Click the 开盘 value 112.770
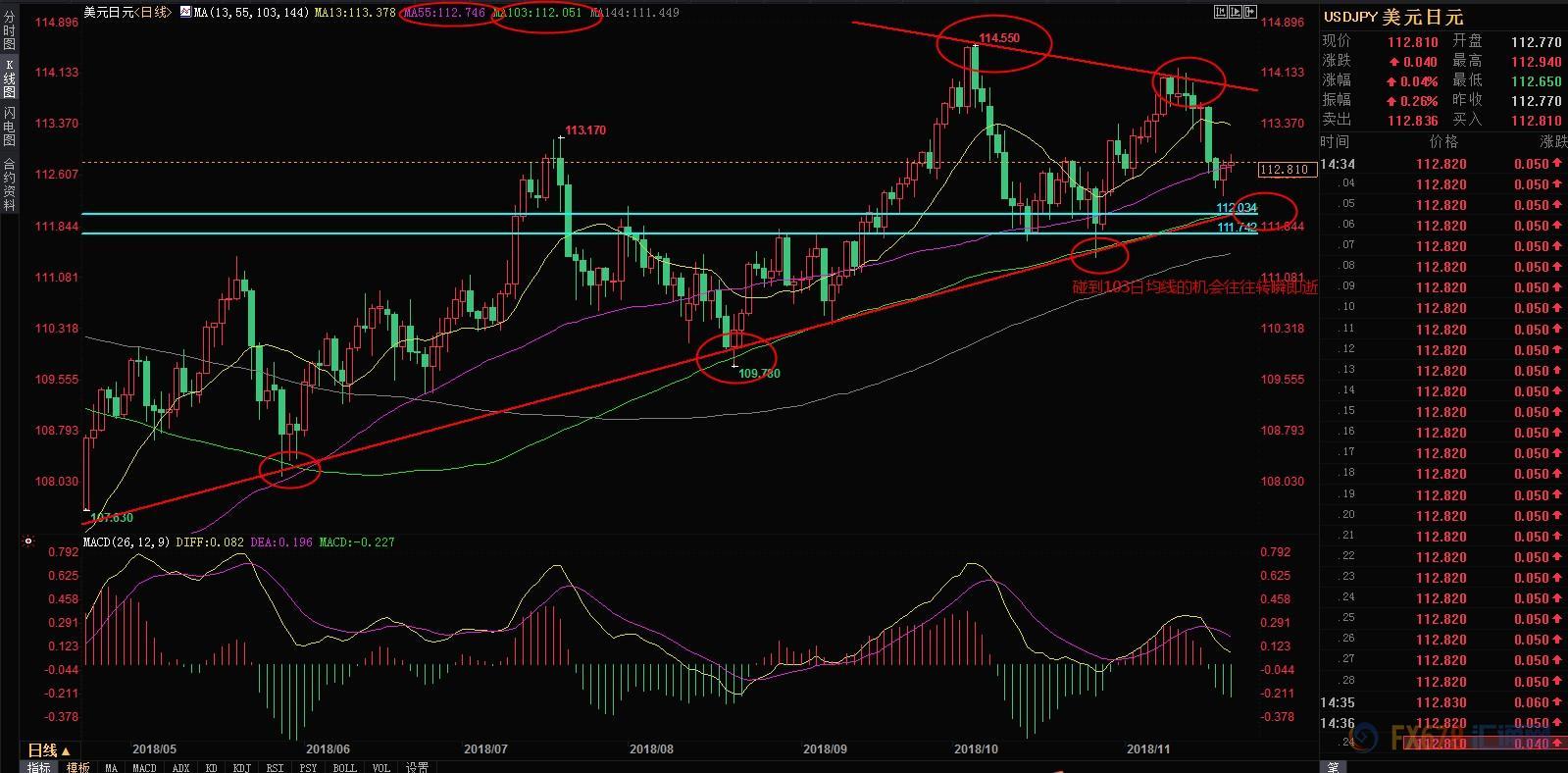The height and width of the screenshot is (773, 1568). tap(1536, 42)
